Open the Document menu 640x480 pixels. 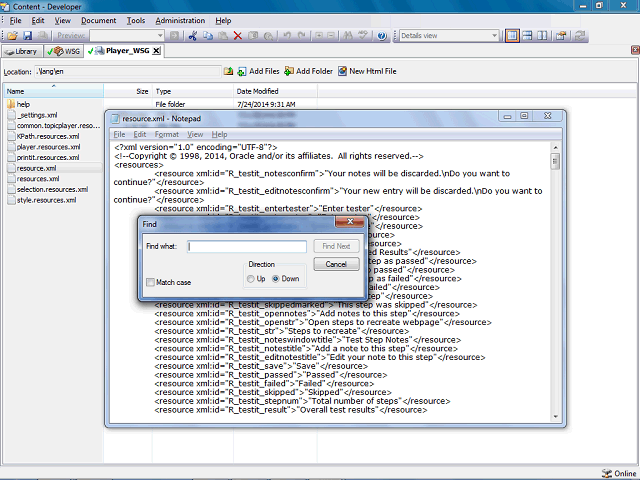(x=98, y=21)
